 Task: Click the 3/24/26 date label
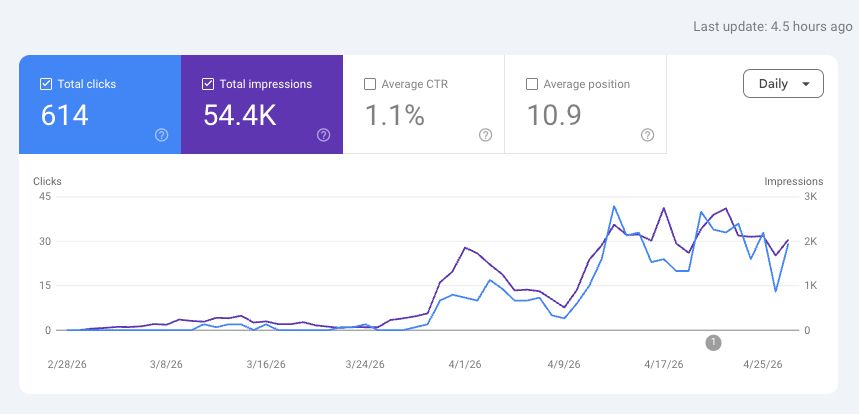coord(365,364)
